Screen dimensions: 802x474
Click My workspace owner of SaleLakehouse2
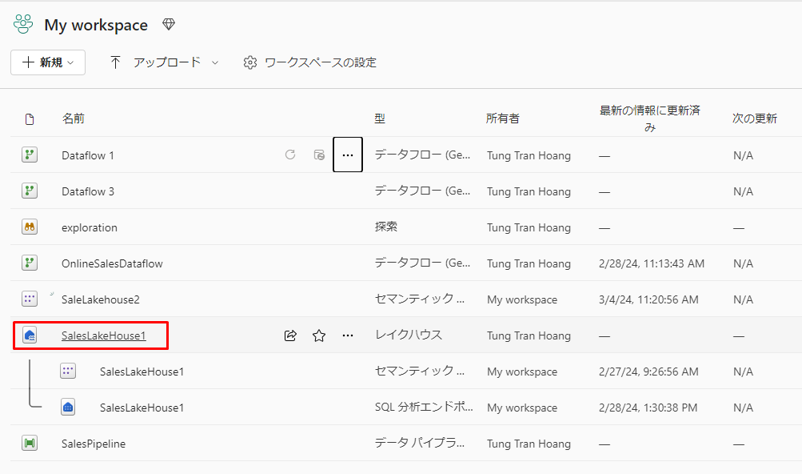point(522,300)
